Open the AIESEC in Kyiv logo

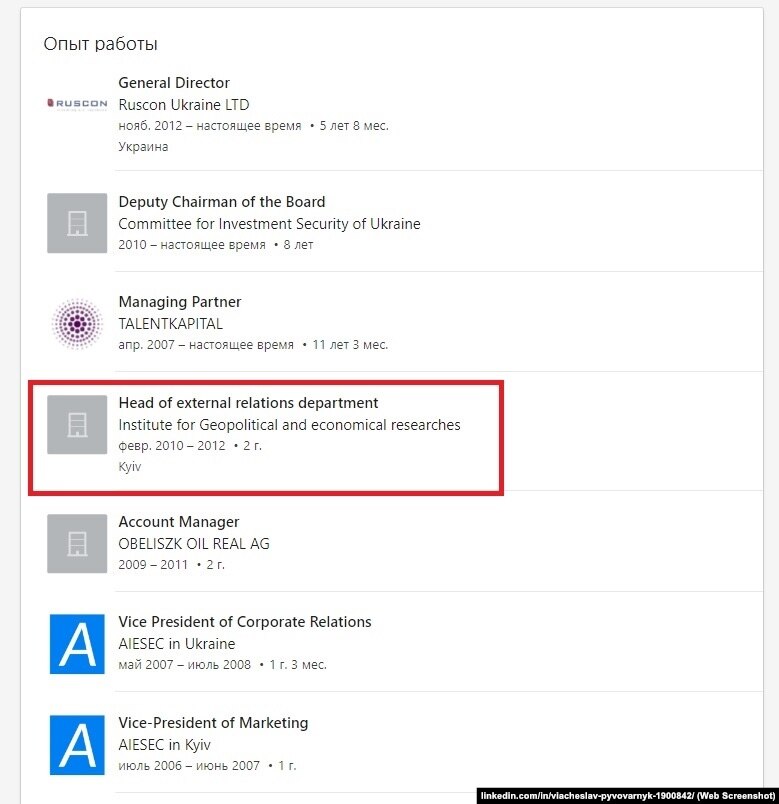pyautogui.click(x=77, y=745)
